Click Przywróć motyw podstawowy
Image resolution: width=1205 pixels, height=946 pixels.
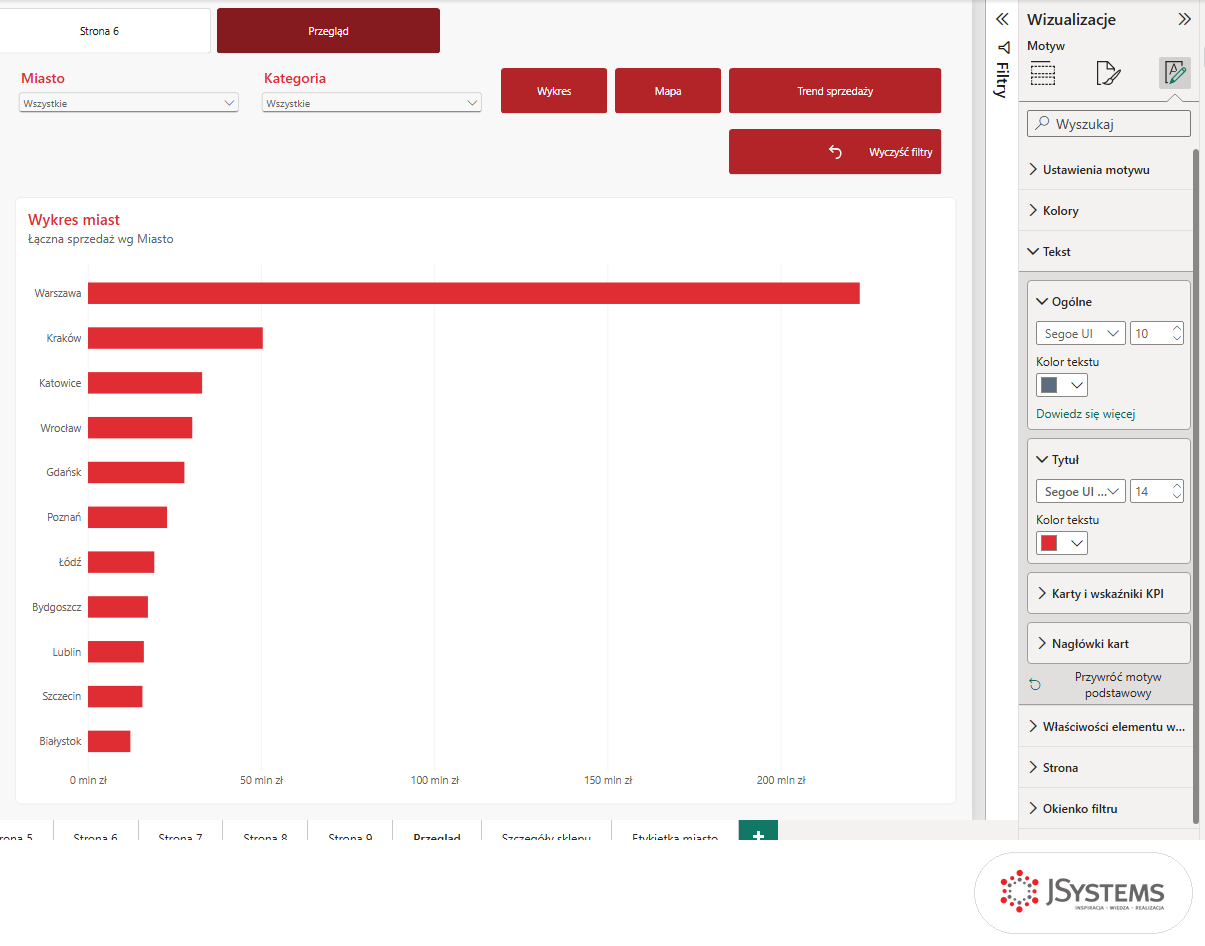[x=1118, y=685]
